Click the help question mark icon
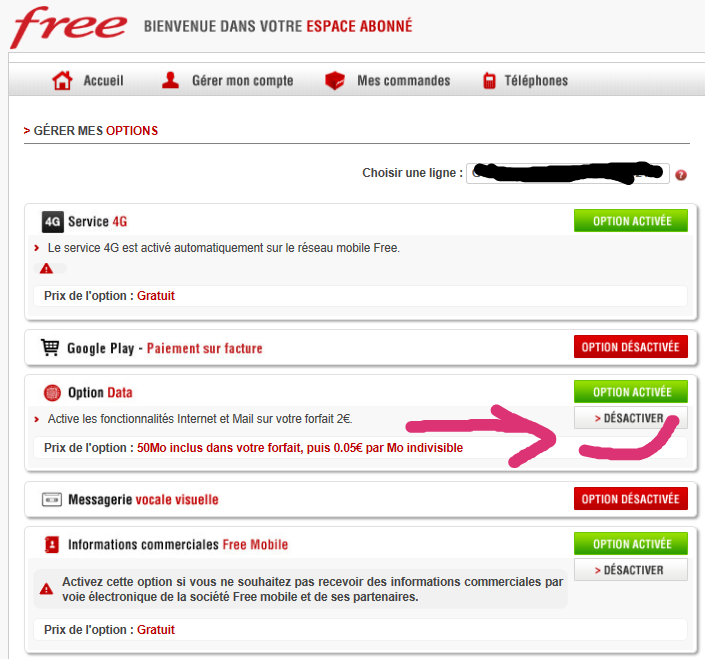 tap(681, 175)
